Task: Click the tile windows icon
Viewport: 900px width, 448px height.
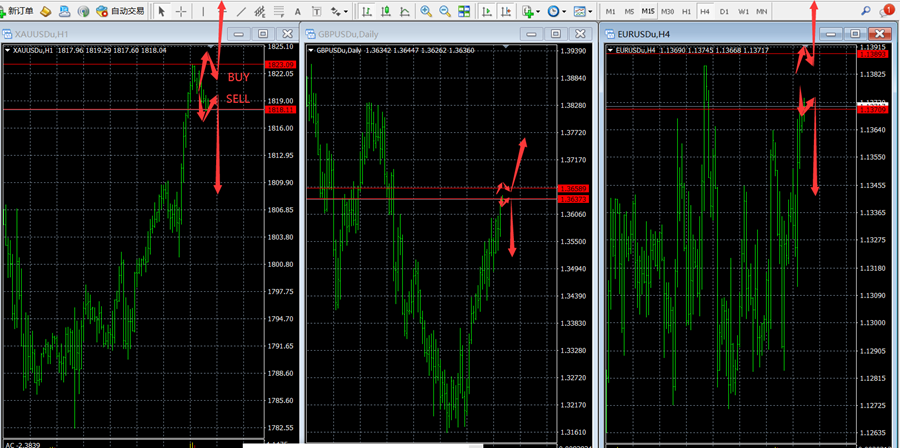Action: click(x=465, y=11)
